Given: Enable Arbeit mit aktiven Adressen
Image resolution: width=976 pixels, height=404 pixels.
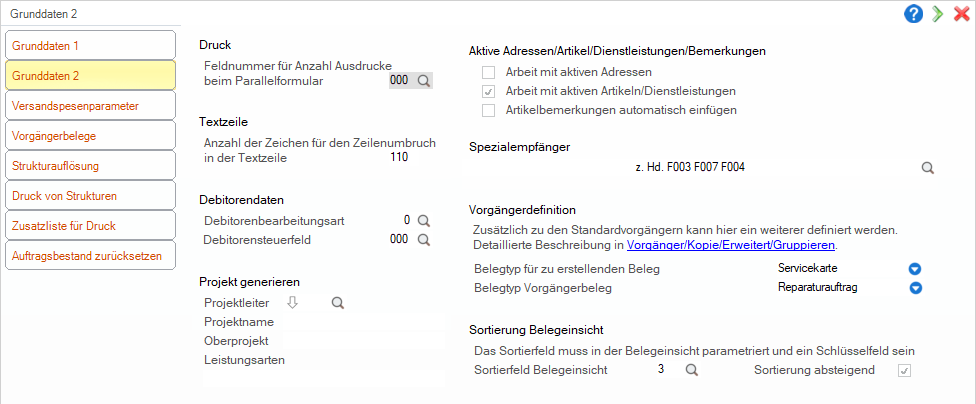Looking at the screenshot, I should click(x=489, y=72).
